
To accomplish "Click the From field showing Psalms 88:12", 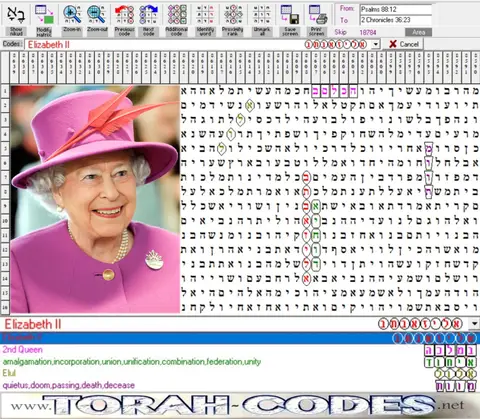I will [396, 9].
